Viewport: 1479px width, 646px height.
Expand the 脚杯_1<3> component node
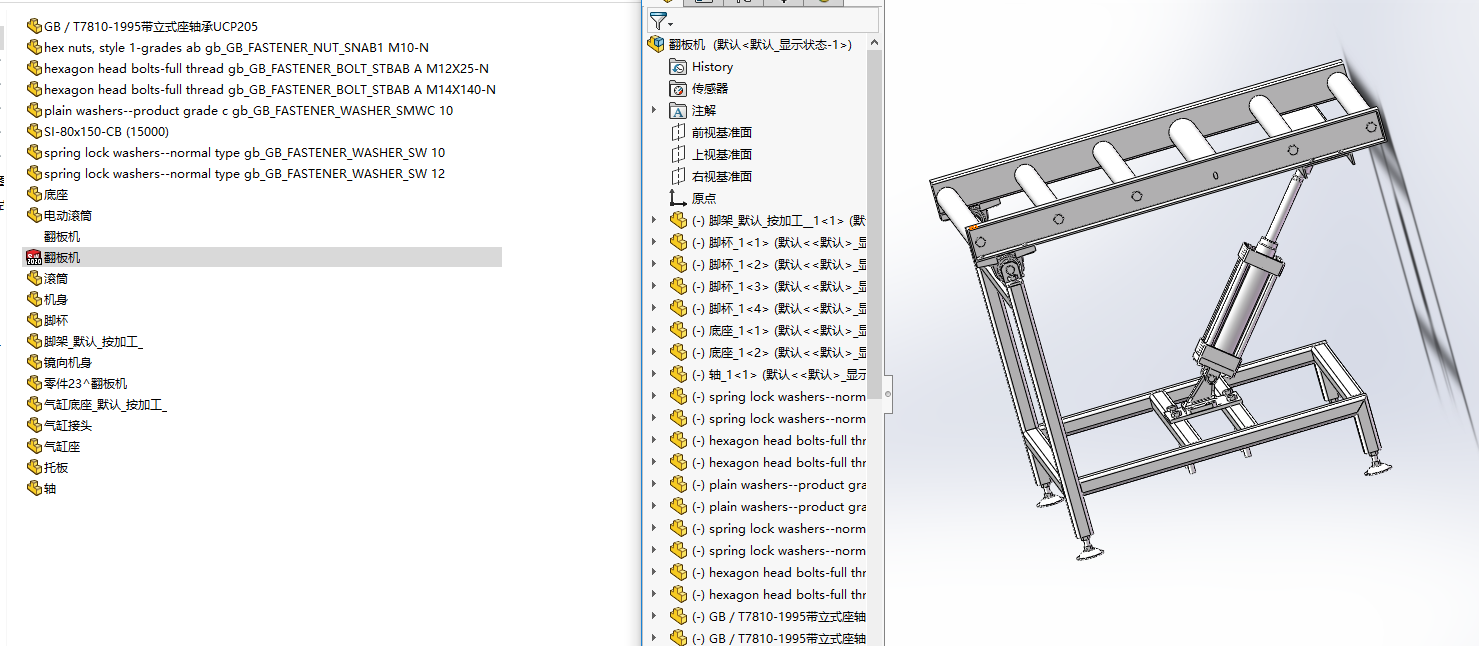point(655,287)
